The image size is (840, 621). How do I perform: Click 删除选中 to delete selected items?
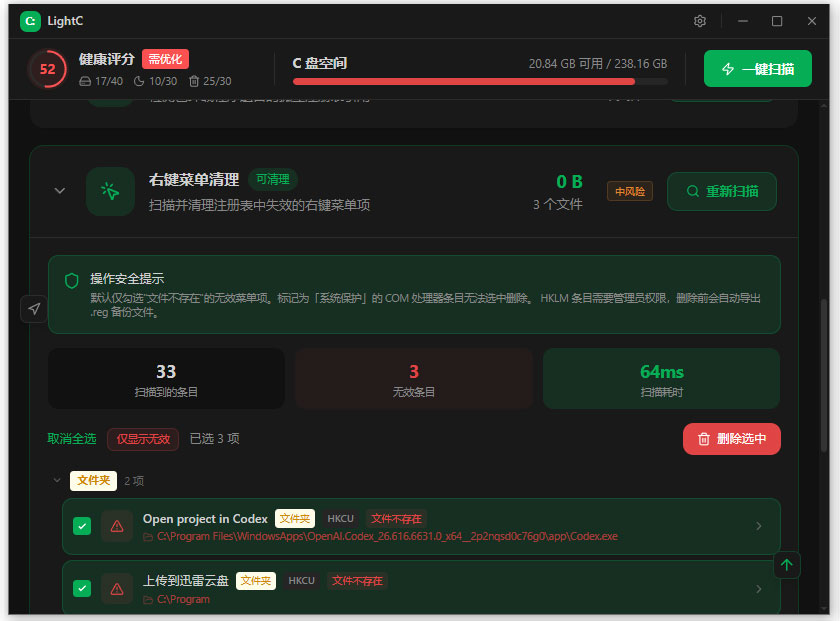coord(731,439)
